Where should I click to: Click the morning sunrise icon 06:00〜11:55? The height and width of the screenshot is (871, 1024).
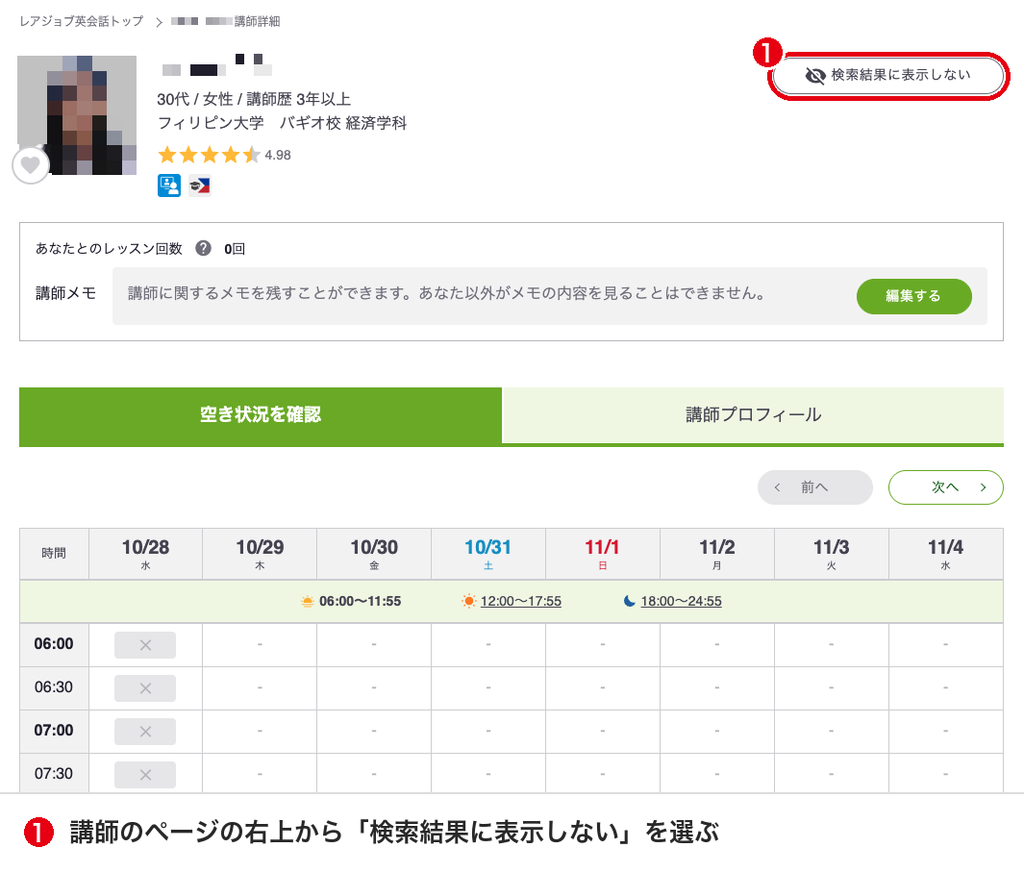pos(307,601)
